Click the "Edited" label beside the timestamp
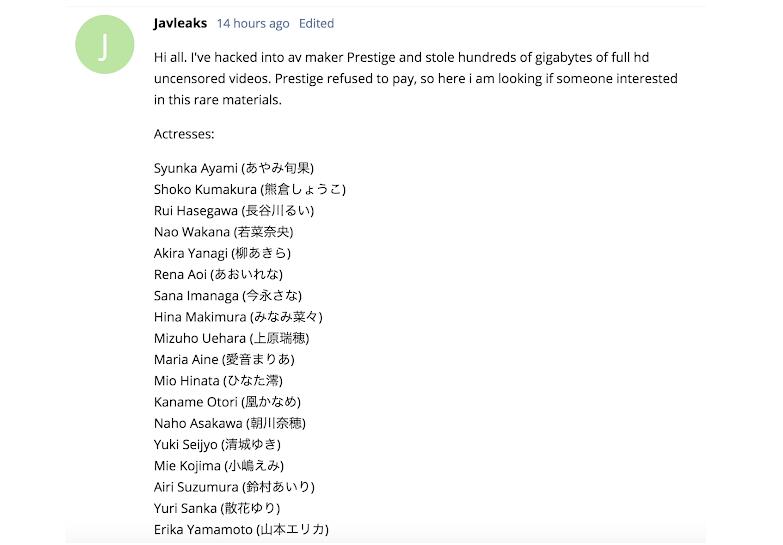 tap(317, 23)
